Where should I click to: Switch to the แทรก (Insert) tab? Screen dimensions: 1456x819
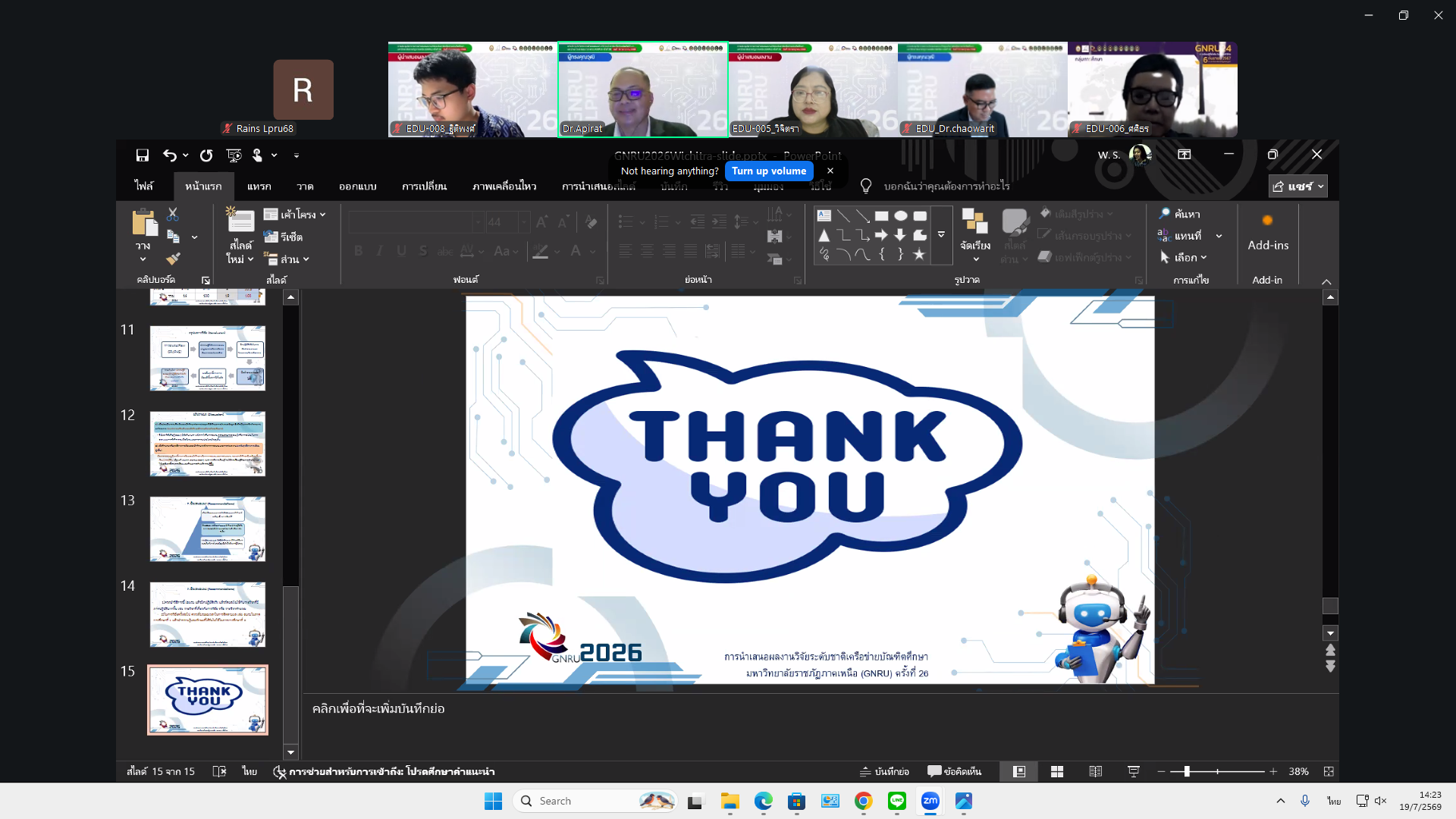(259, 187)
